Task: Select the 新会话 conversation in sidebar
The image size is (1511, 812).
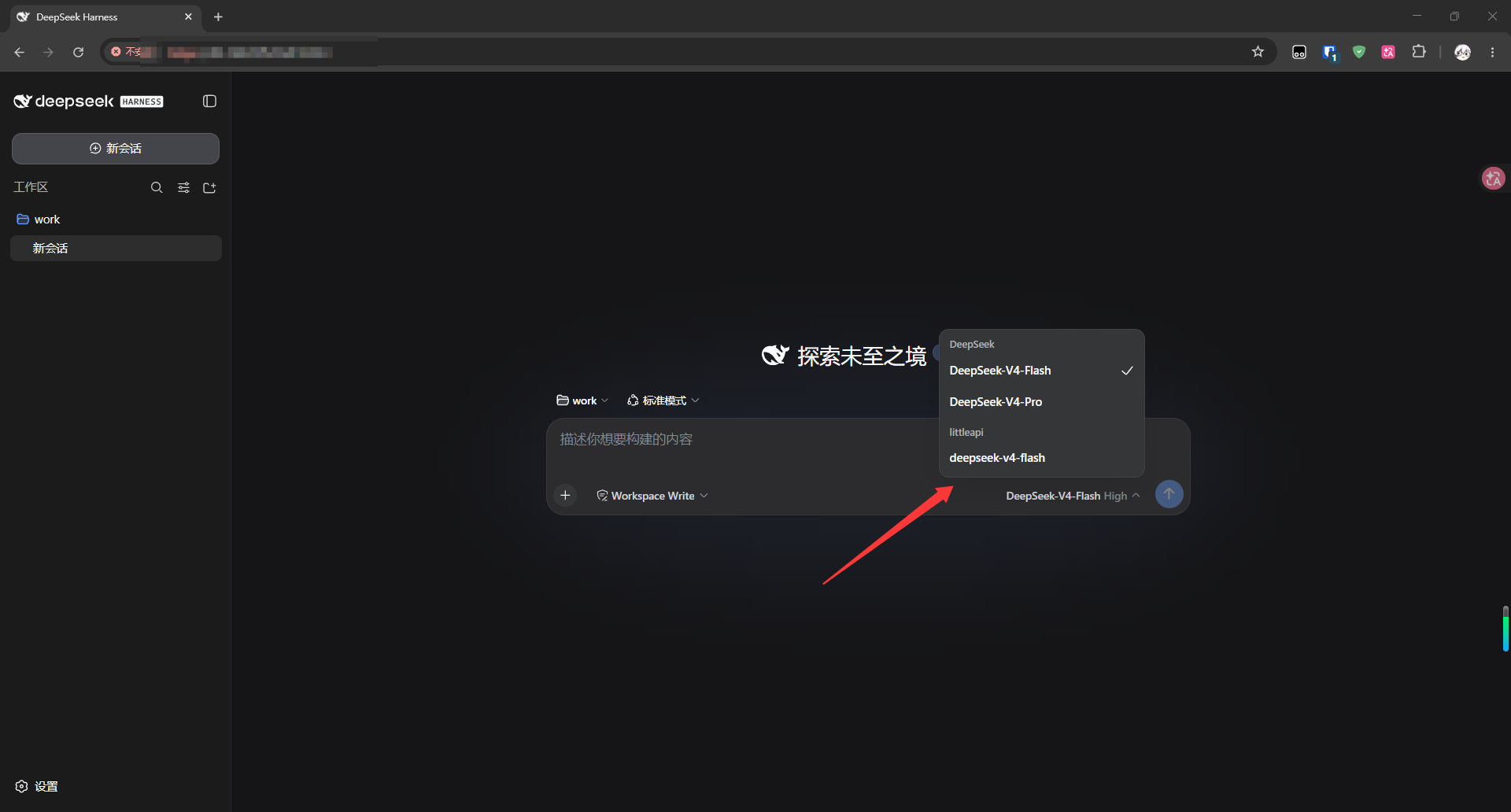Action: [x=116, y=249]
